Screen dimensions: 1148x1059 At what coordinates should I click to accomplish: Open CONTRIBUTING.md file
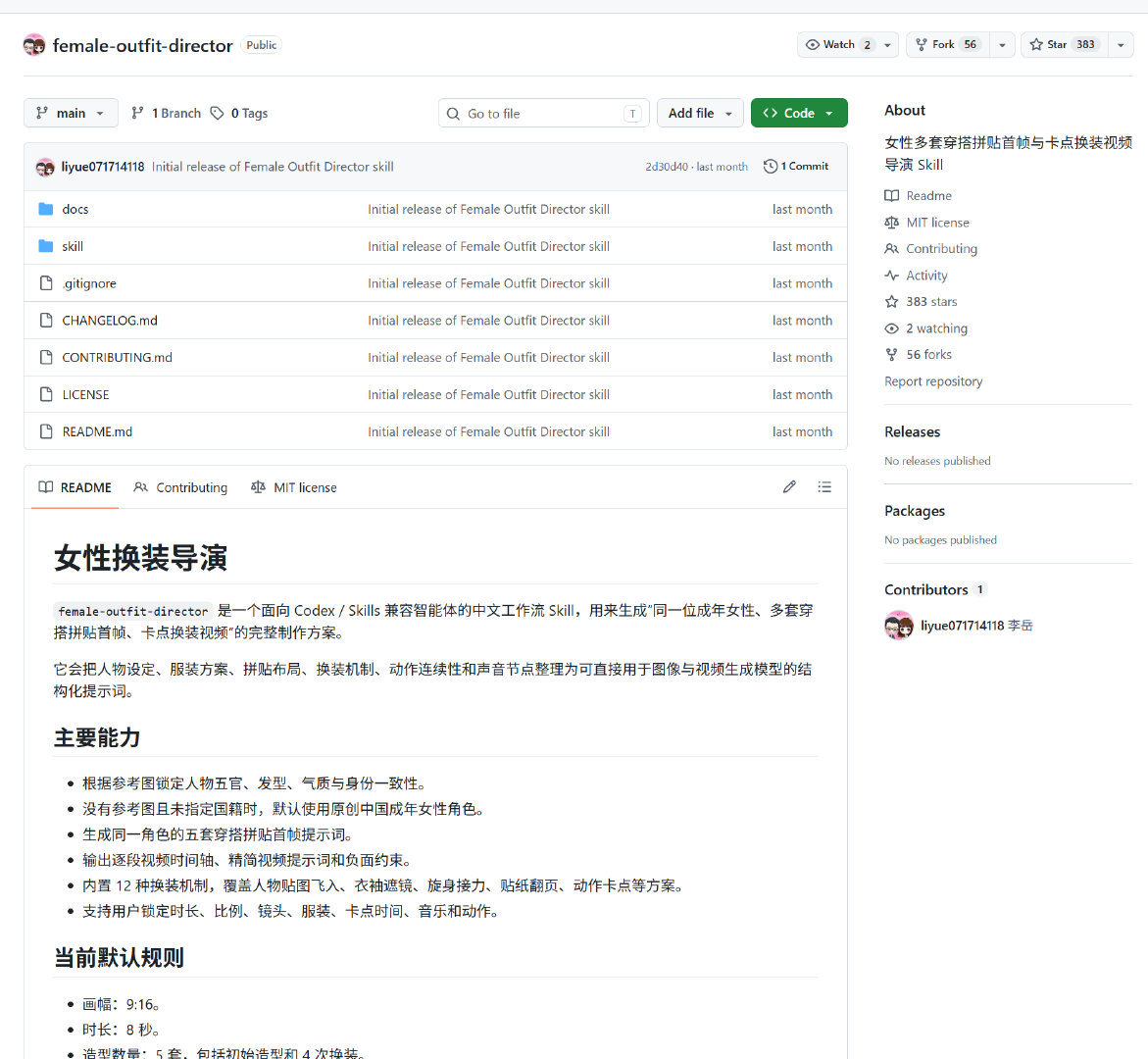[x=117, y=357]
